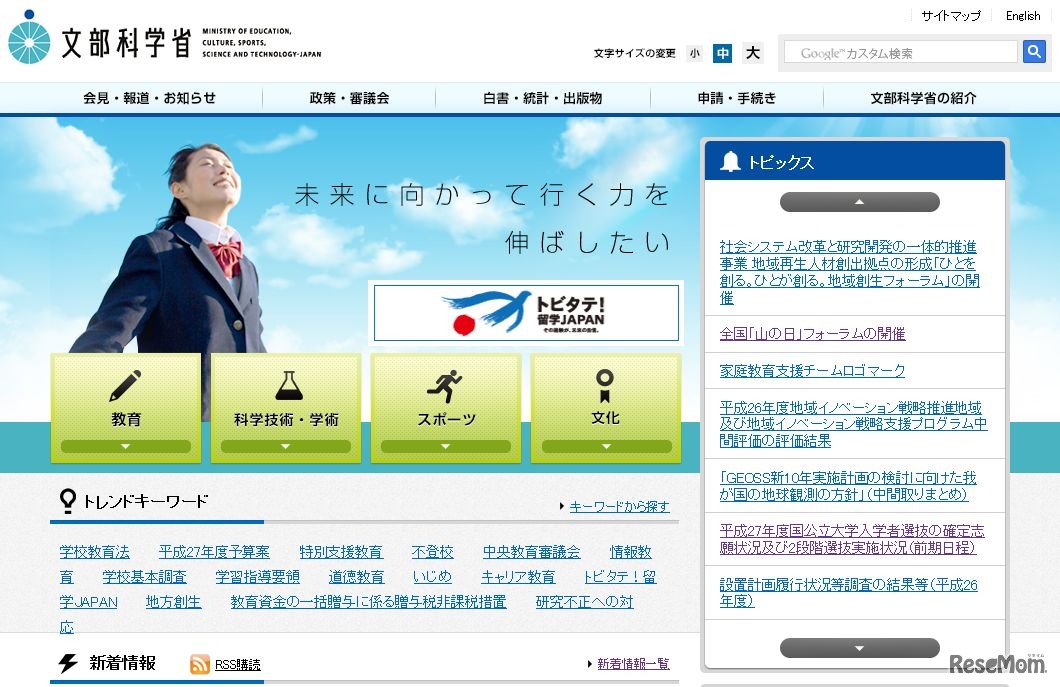This screenshot has height=687, width=1060.
Task: Switch text size to 小
Action: coord(694,53)
